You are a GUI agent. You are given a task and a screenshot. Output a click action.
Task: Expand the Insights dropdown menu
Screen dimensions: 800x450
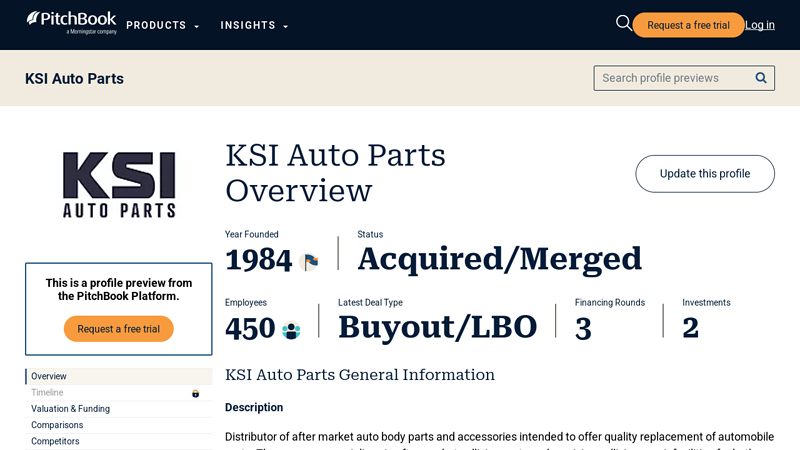[254, 25]
